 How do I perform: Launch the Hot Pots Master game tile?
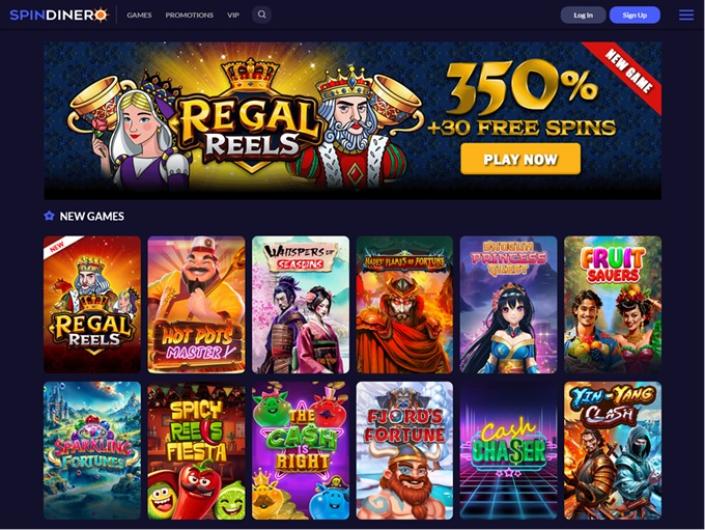click(196, 305)
